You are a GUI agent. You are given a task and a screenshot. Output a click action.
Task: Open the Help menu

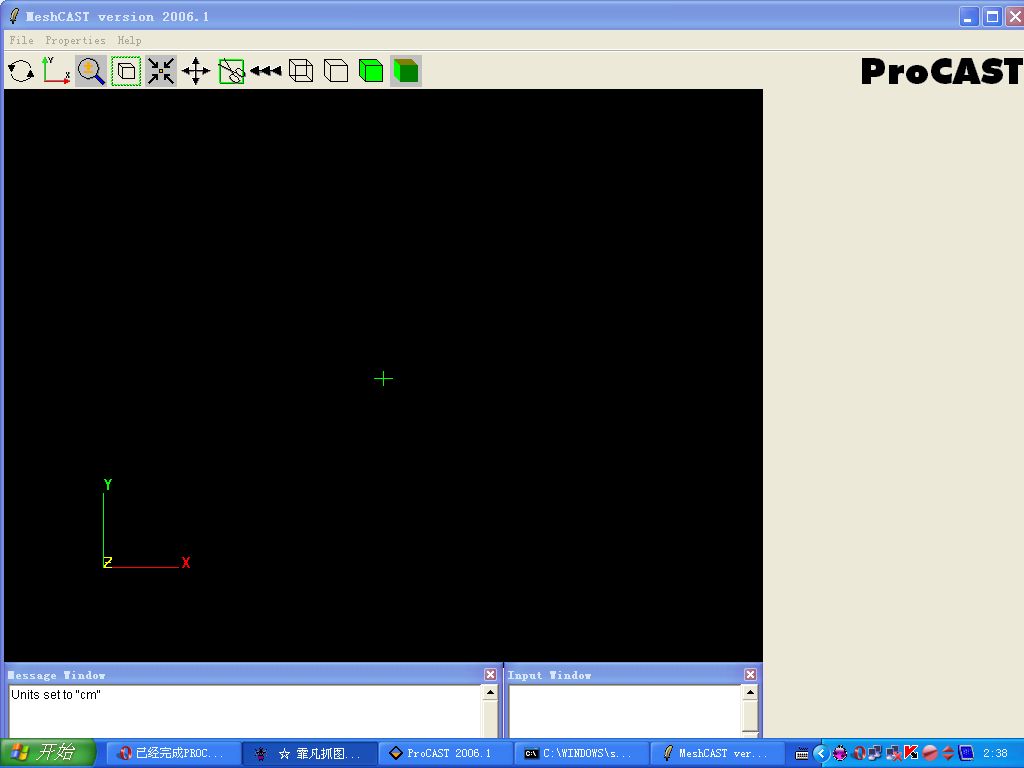point(129,40)
